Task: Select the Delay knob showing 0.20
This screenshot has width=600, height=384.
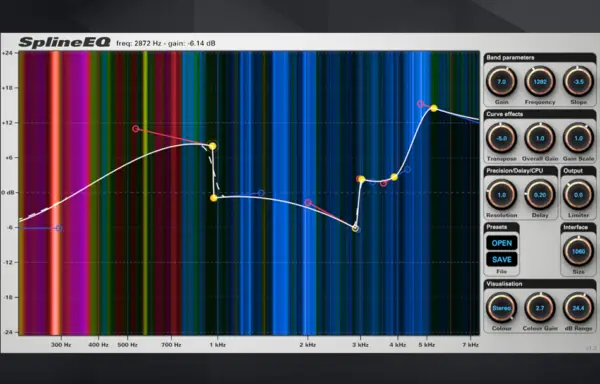Action: click(x=540, y=195)
